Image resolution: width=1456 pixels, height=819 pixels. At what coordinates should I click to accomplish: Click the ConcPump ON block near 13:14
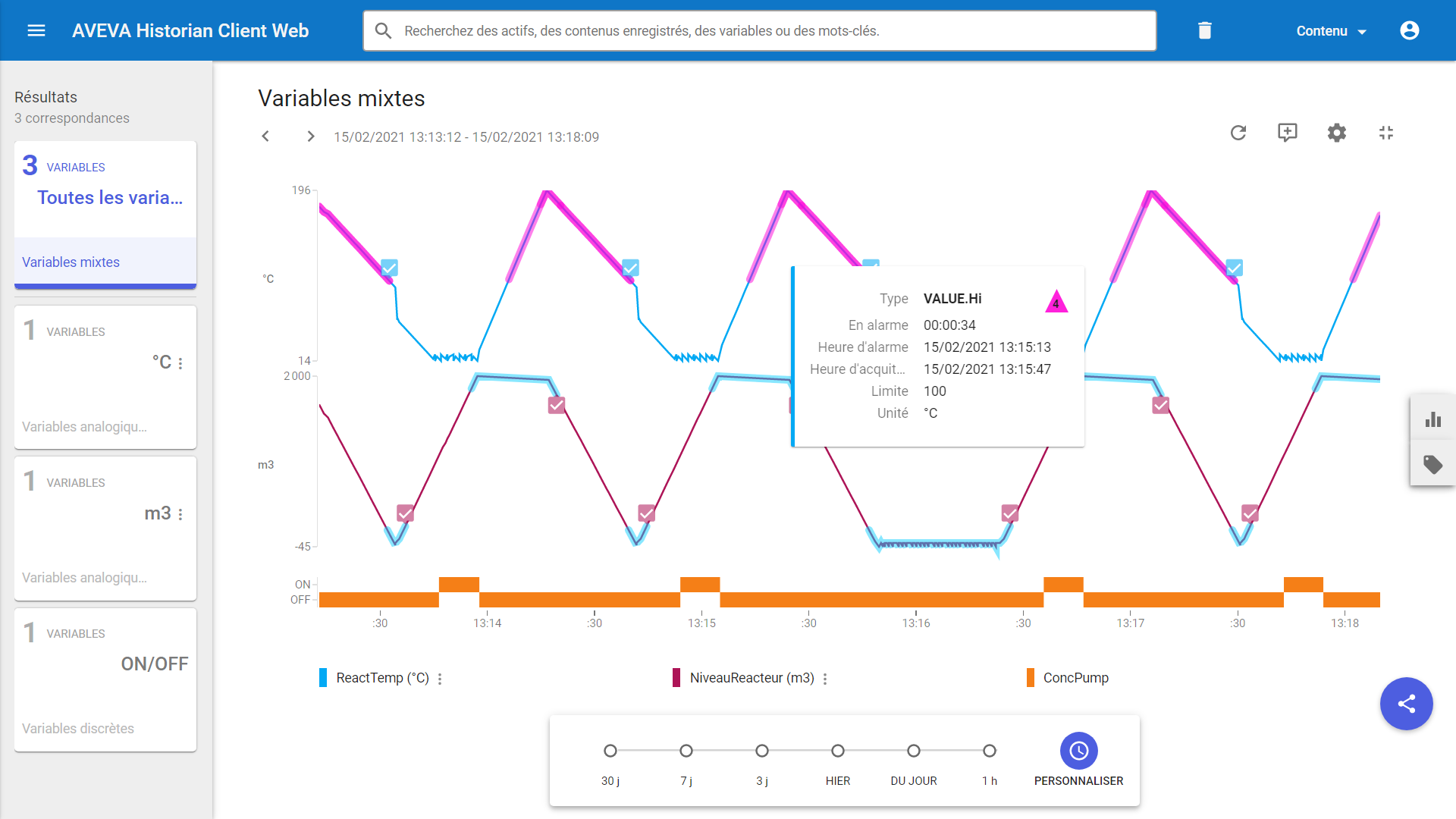tap(459, 585)
